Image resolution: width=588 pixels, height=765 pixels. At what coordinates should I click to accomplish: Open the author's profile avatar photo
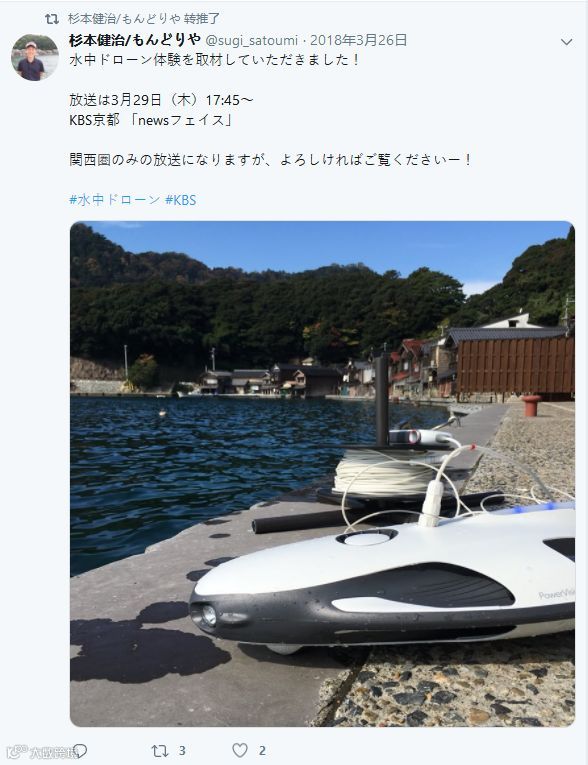point(35,57)
